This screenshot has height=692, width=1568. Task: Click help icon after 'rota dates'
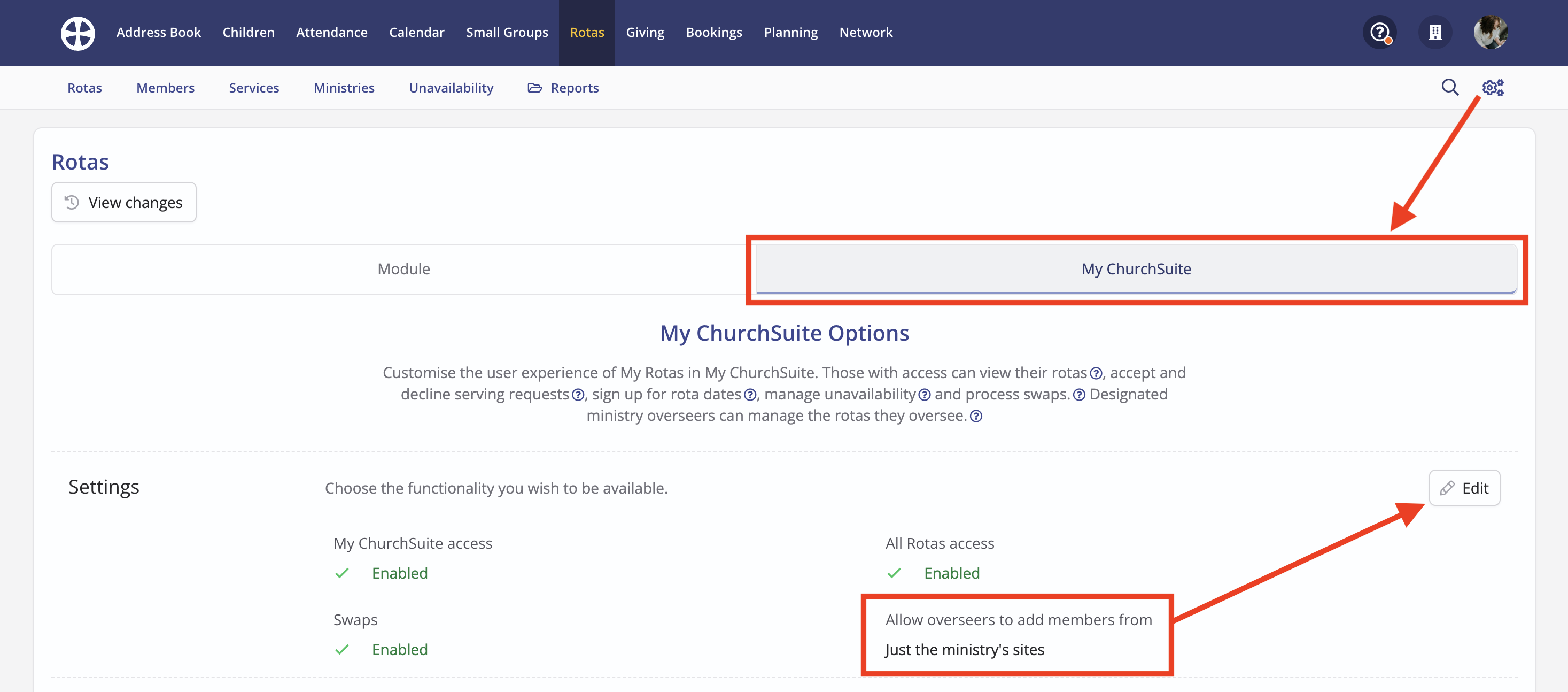pyautogui.click(x=750, y=395)
